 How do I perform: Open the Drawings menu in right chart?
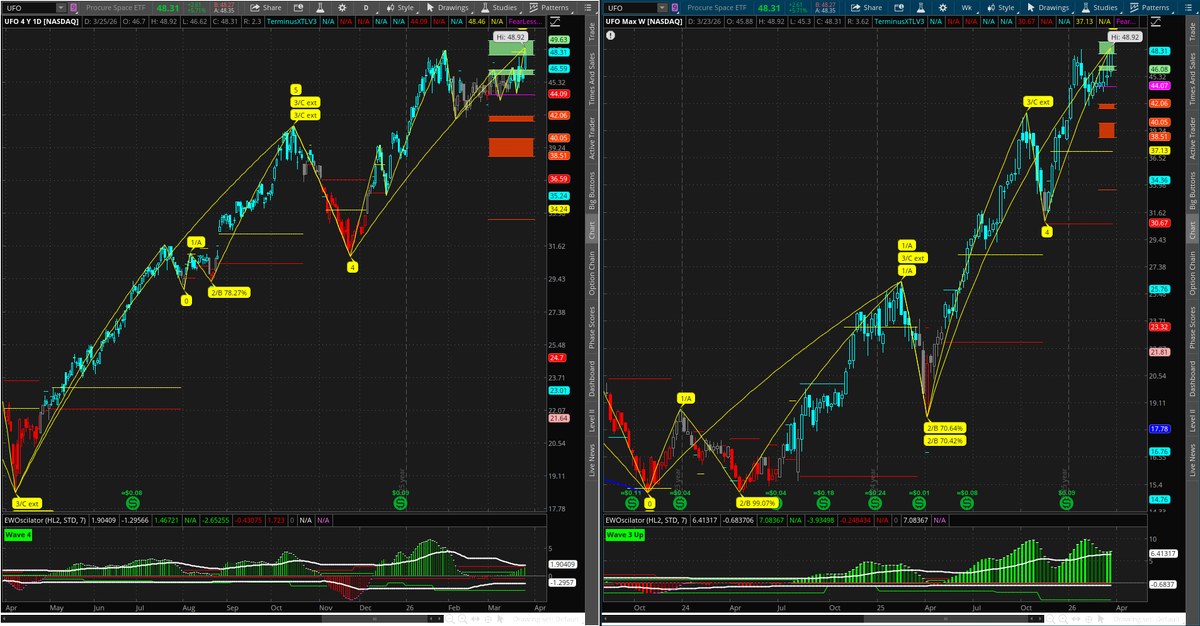(x=1047, y=8)
